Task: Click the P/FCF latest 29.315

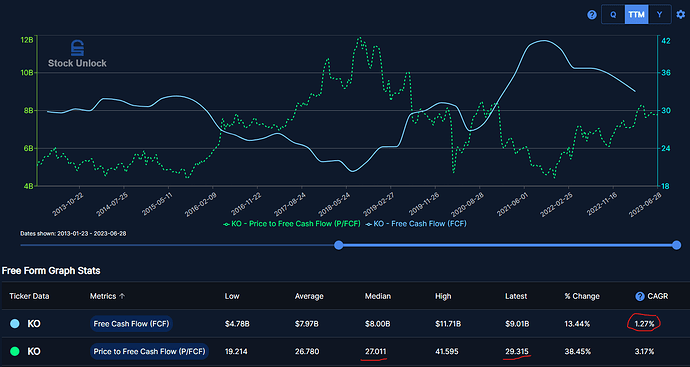Action: click(x=517, y=352)
